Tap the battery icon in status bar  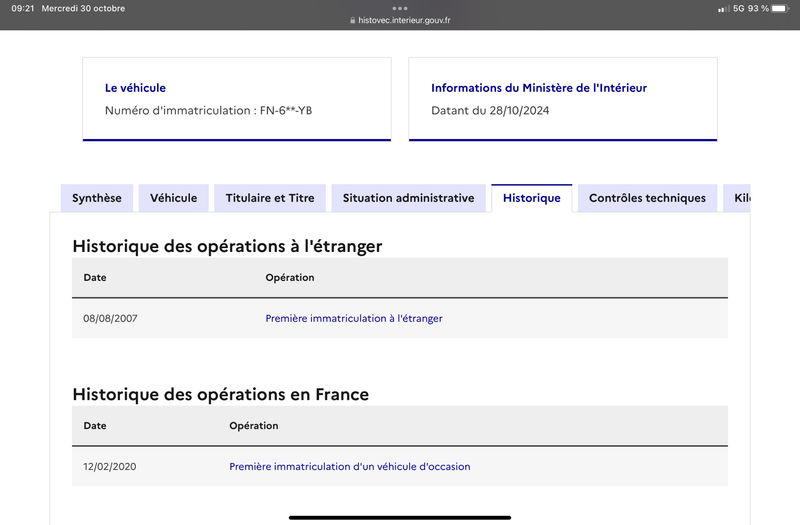[781, 9]
